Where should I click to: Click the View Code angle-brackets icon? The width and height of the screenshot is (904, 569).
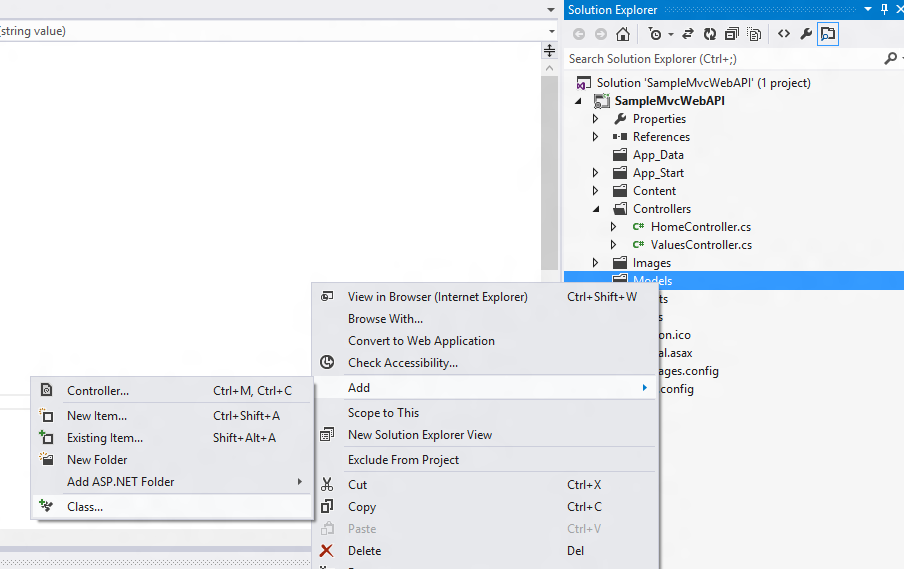(784, 34)
